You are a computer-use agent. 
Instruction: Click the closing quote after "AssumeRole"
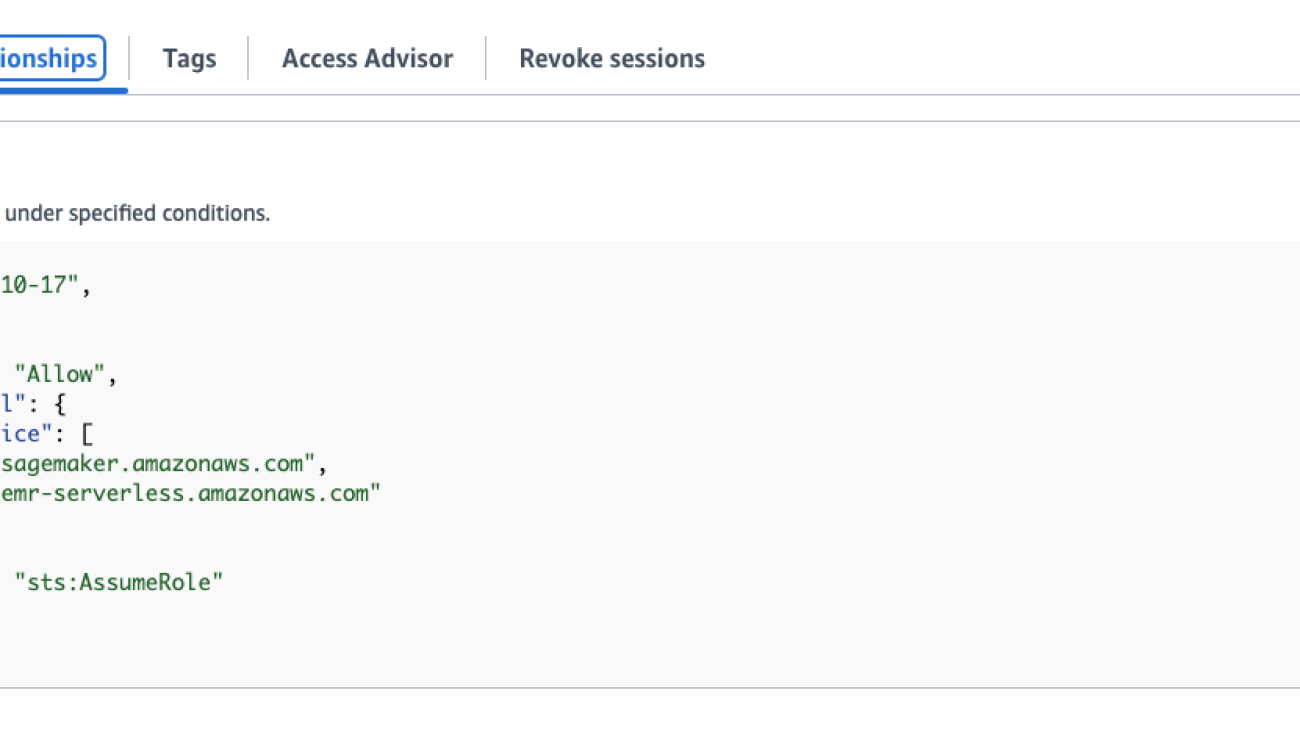coord(217,582)
